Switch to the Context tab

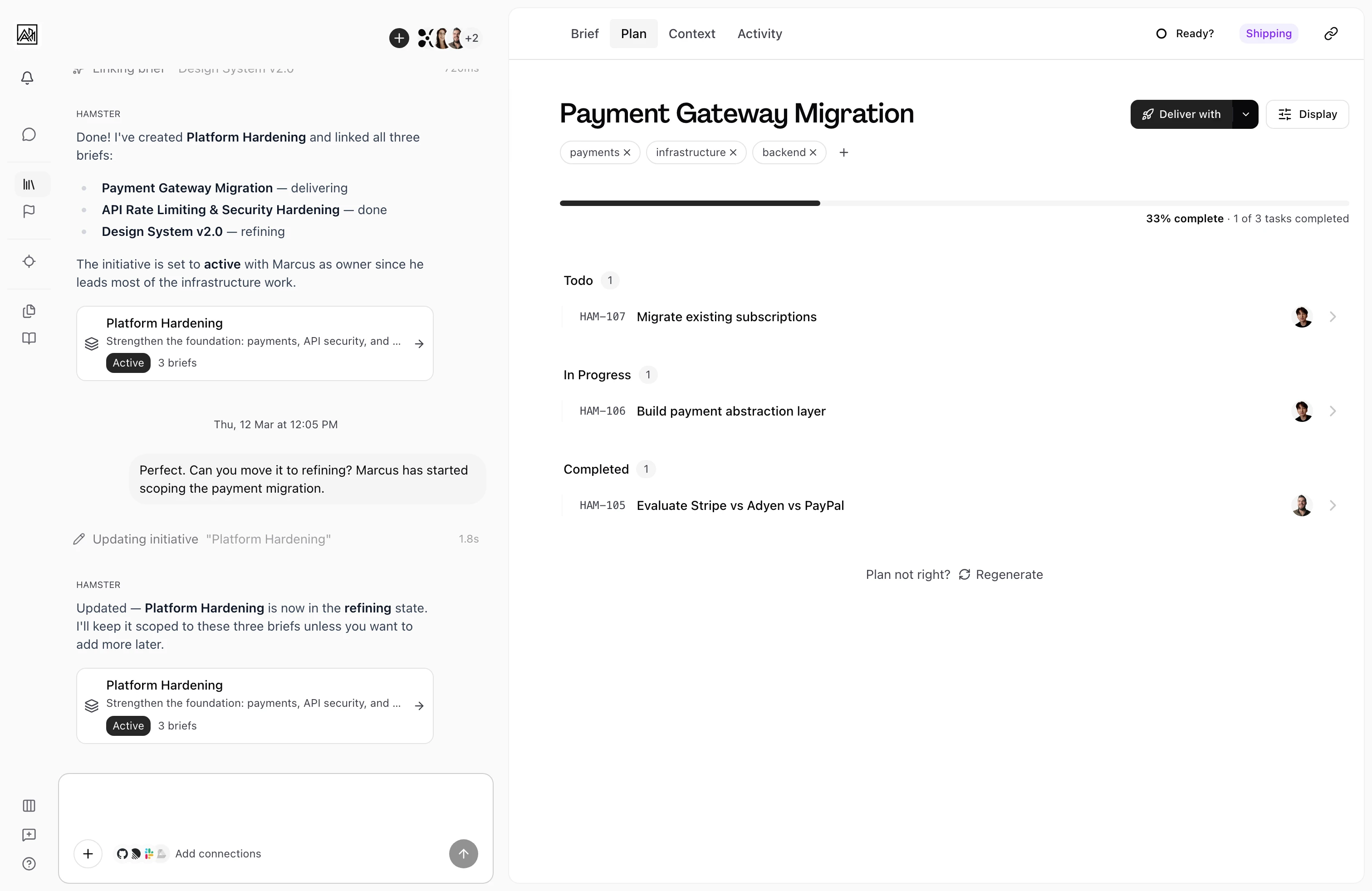click(691, 34)
